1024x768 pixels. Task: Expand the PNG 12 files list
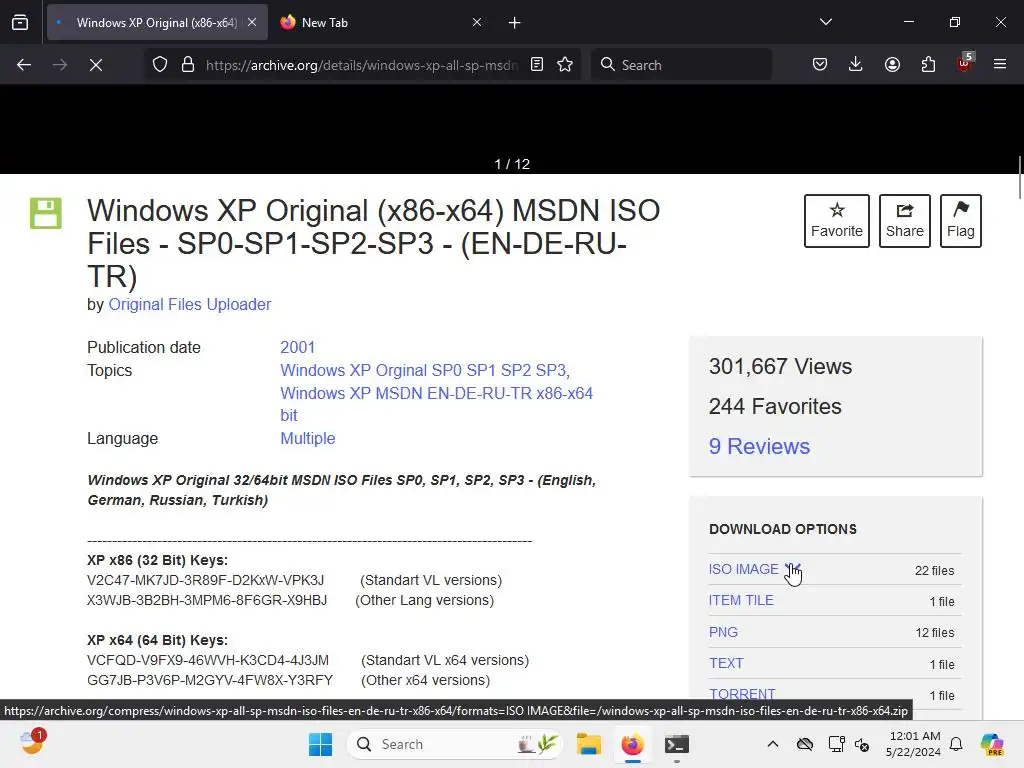point(935,633)
